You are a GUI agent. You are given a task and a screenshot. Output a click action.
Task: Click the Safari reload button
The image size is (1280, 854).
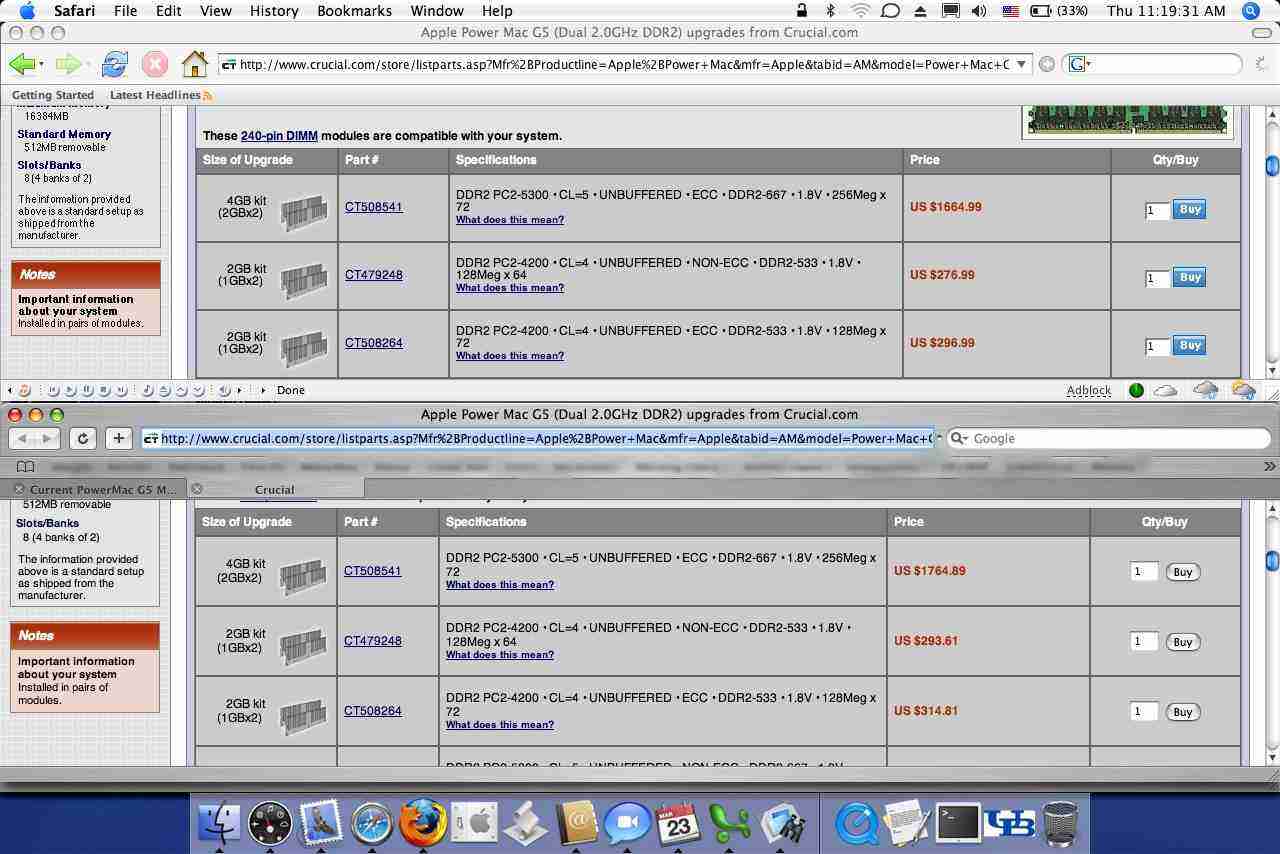coord(83,438)
